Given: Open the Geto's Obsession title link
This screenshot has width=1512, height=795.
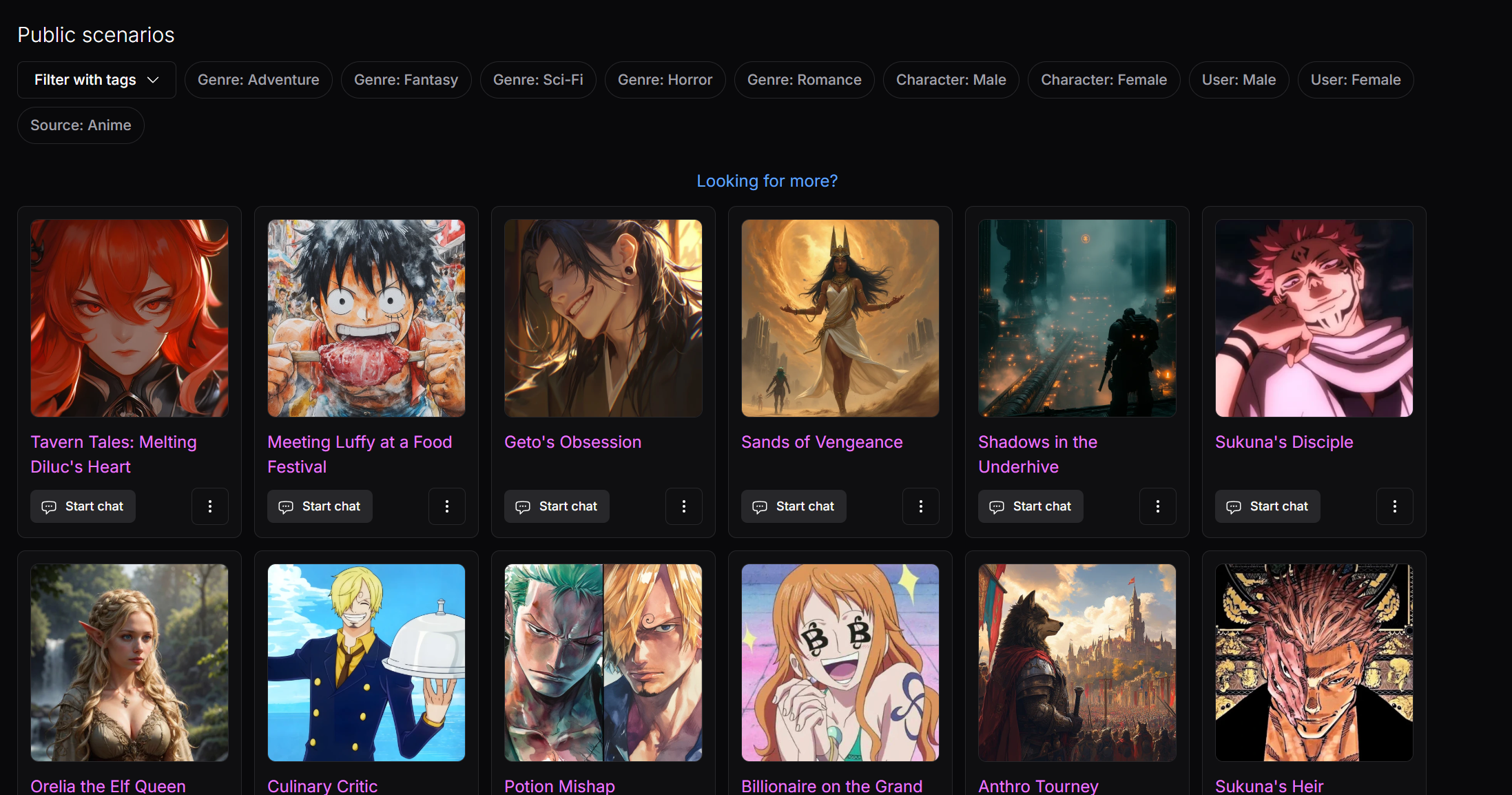Looking at the screenshot, I should click(572, 442).
